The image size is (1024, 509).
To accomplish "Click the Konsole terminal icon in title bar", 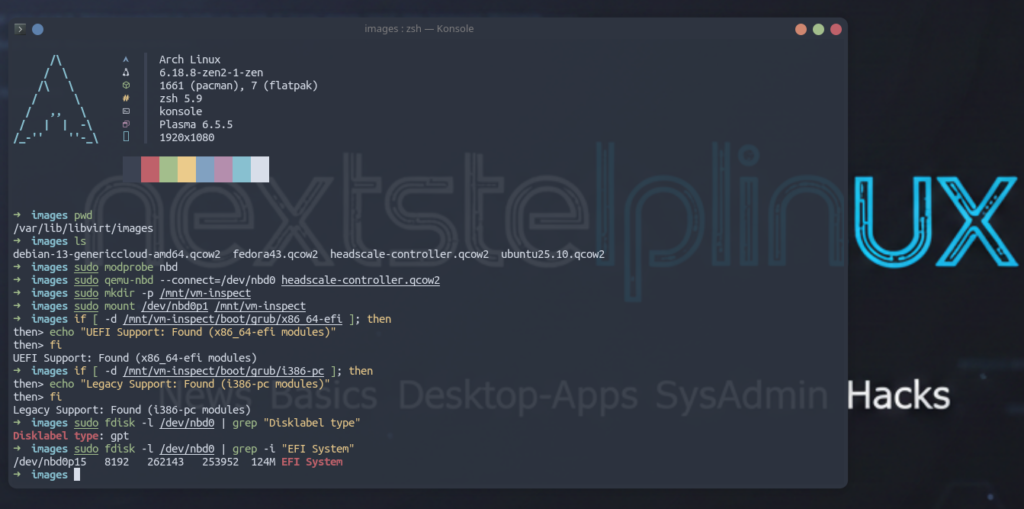I will point(19,29).
